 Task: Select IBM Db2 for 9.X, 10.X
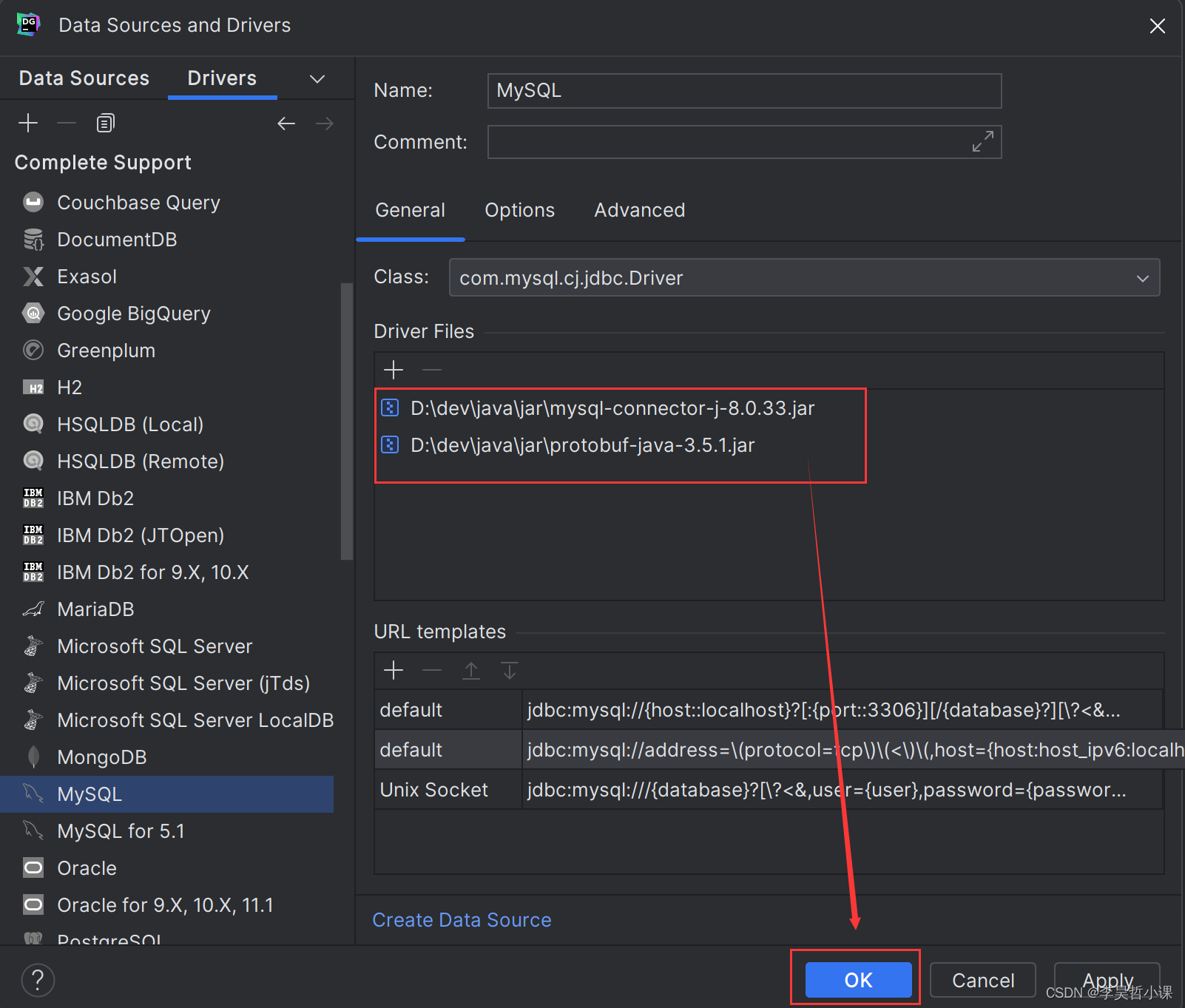166,572
